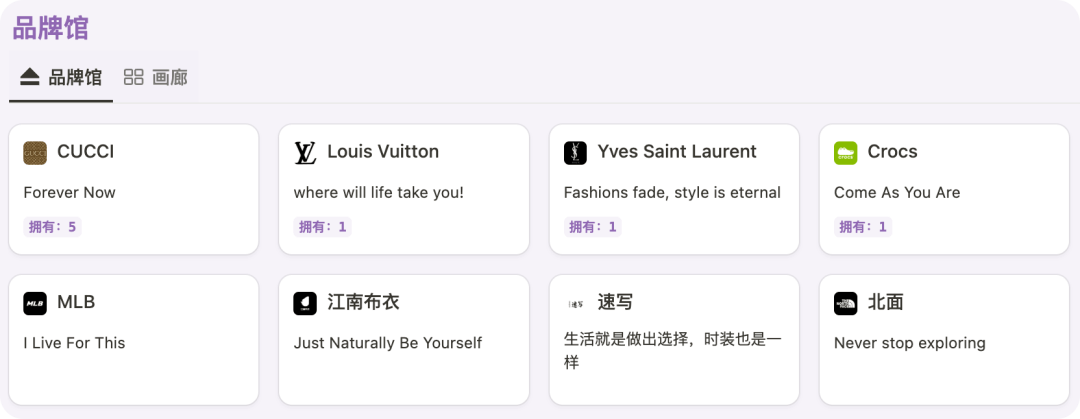Image resolution: width=1080 pixels, height=419 pixels.
Task: Click the Yves Saint Laurent 拥有: 1 tag
Action: coord(593,227)
